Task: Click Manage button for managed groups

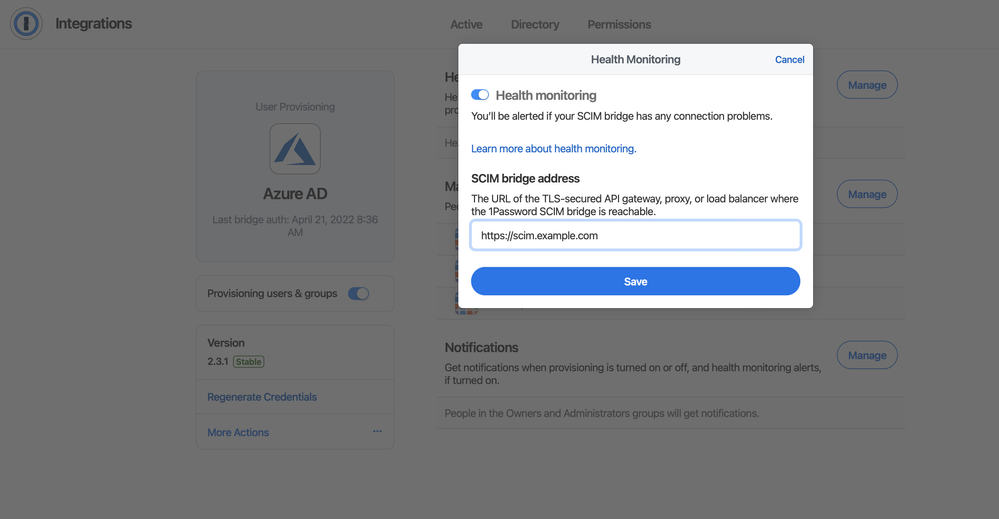Action: (x=867, y=194)
